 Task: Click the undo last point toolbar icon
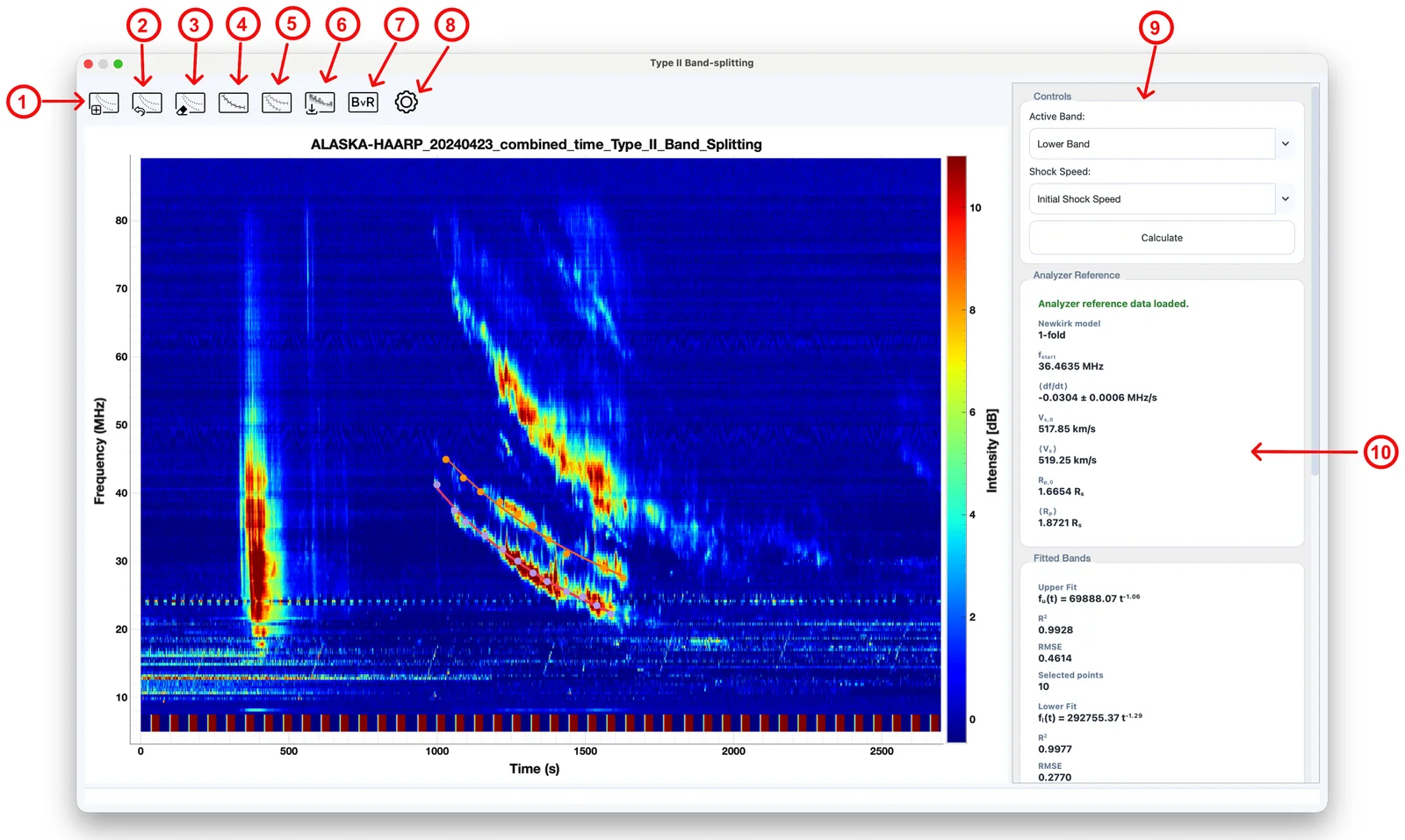[147, 103]
